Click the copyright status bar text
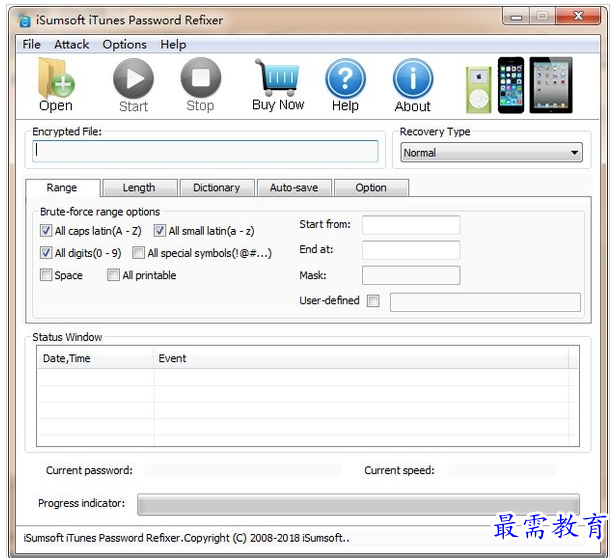This screenshot has height=558, width=615. (186, 538)
